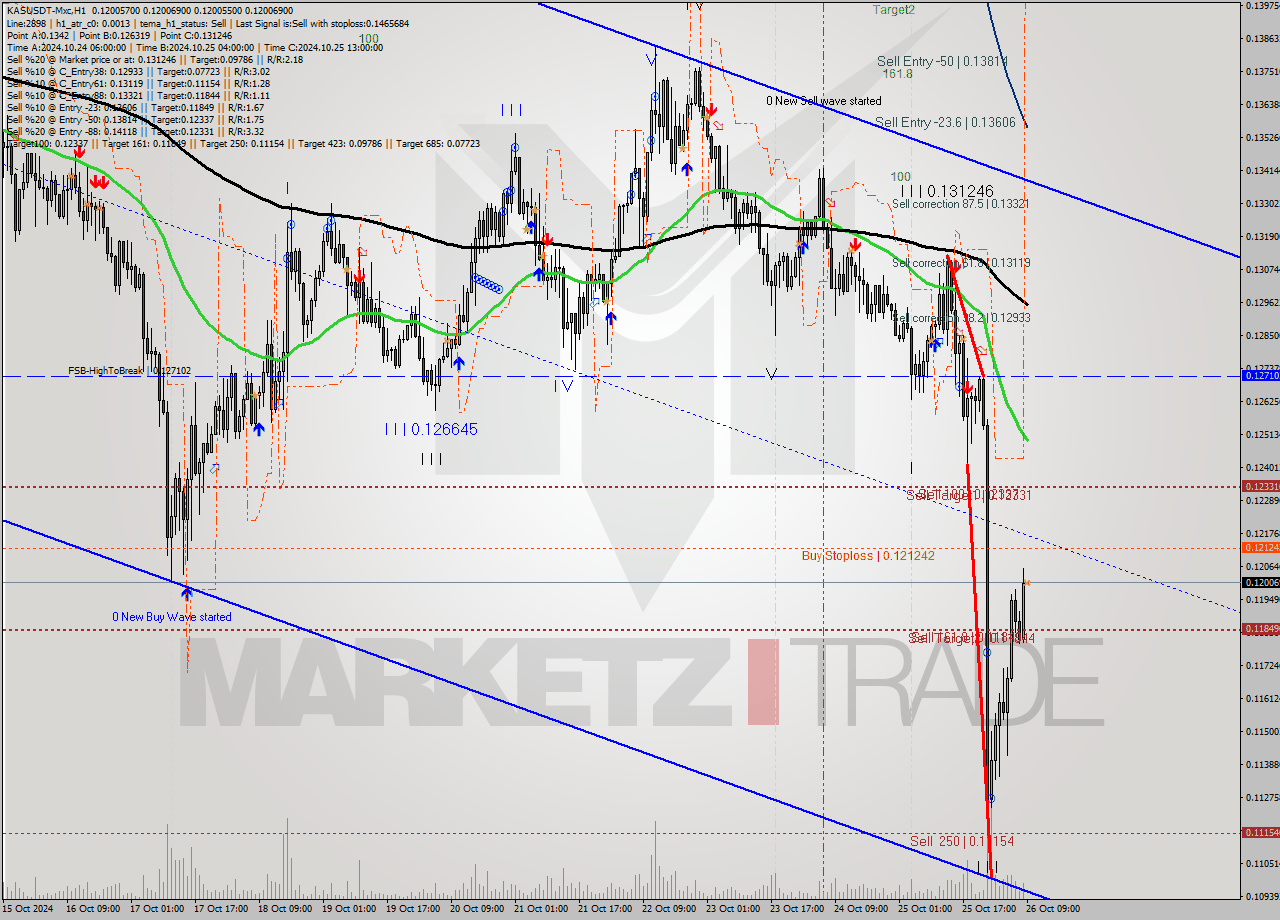The height and width of the screenshot is (920, 1280).
Task: Click the orange 0.12124 price tag on axis
Action: coord(1259,547)
